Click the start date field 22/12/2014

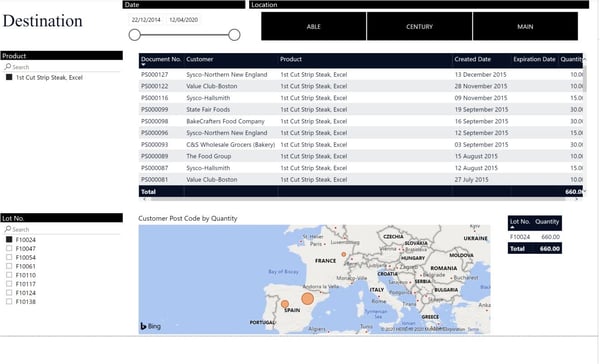click(146, 20)
